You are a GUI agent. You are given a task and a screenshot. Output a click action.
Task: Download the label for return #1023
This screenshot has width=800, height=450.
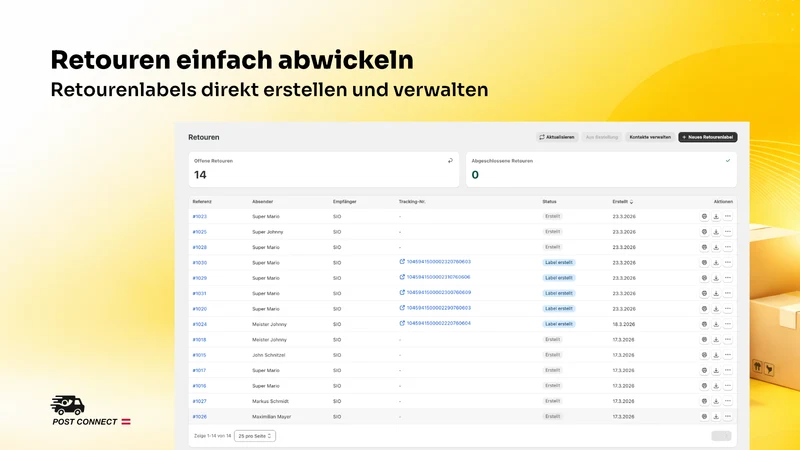(x=716, y=216)
